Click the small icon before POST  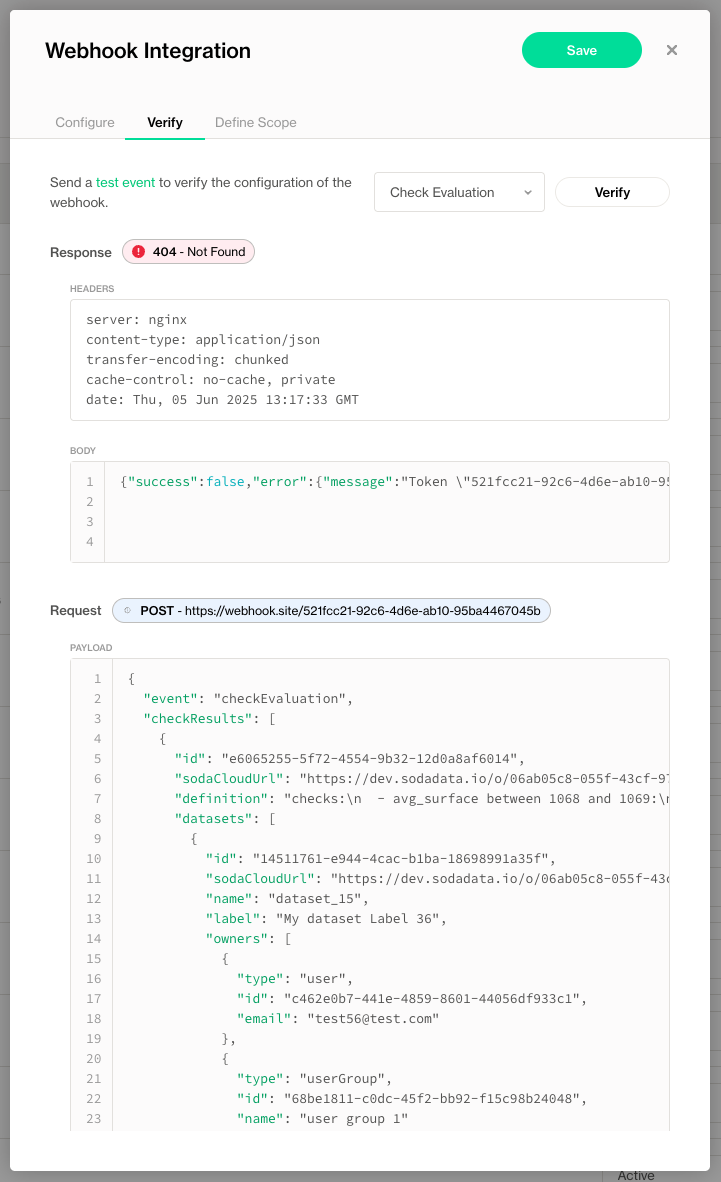(x=127, y=610)
